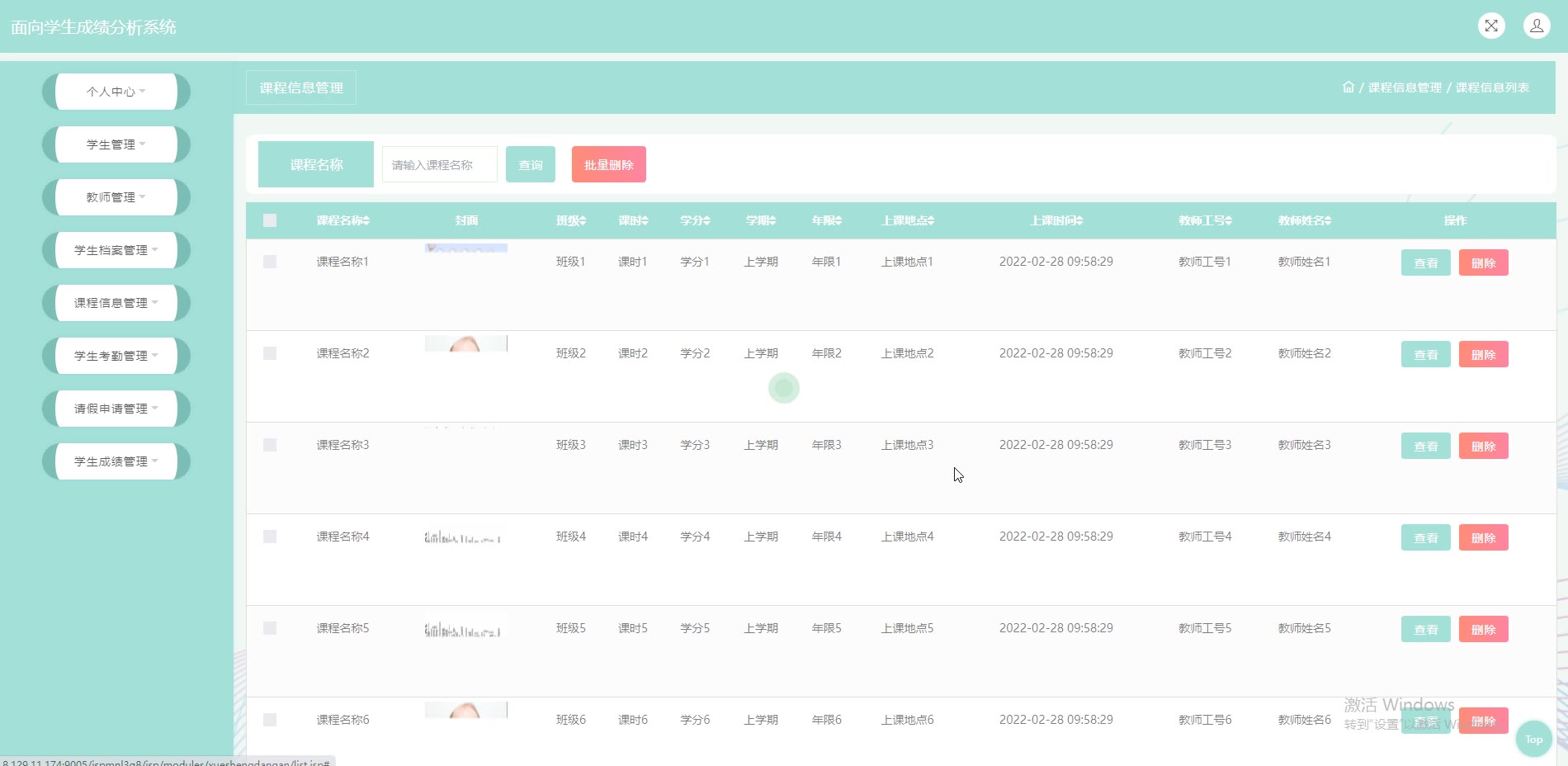The width and height of the screenshot is (1568, 766).
Task: Sort by 课时 column header
Action: 633,220
